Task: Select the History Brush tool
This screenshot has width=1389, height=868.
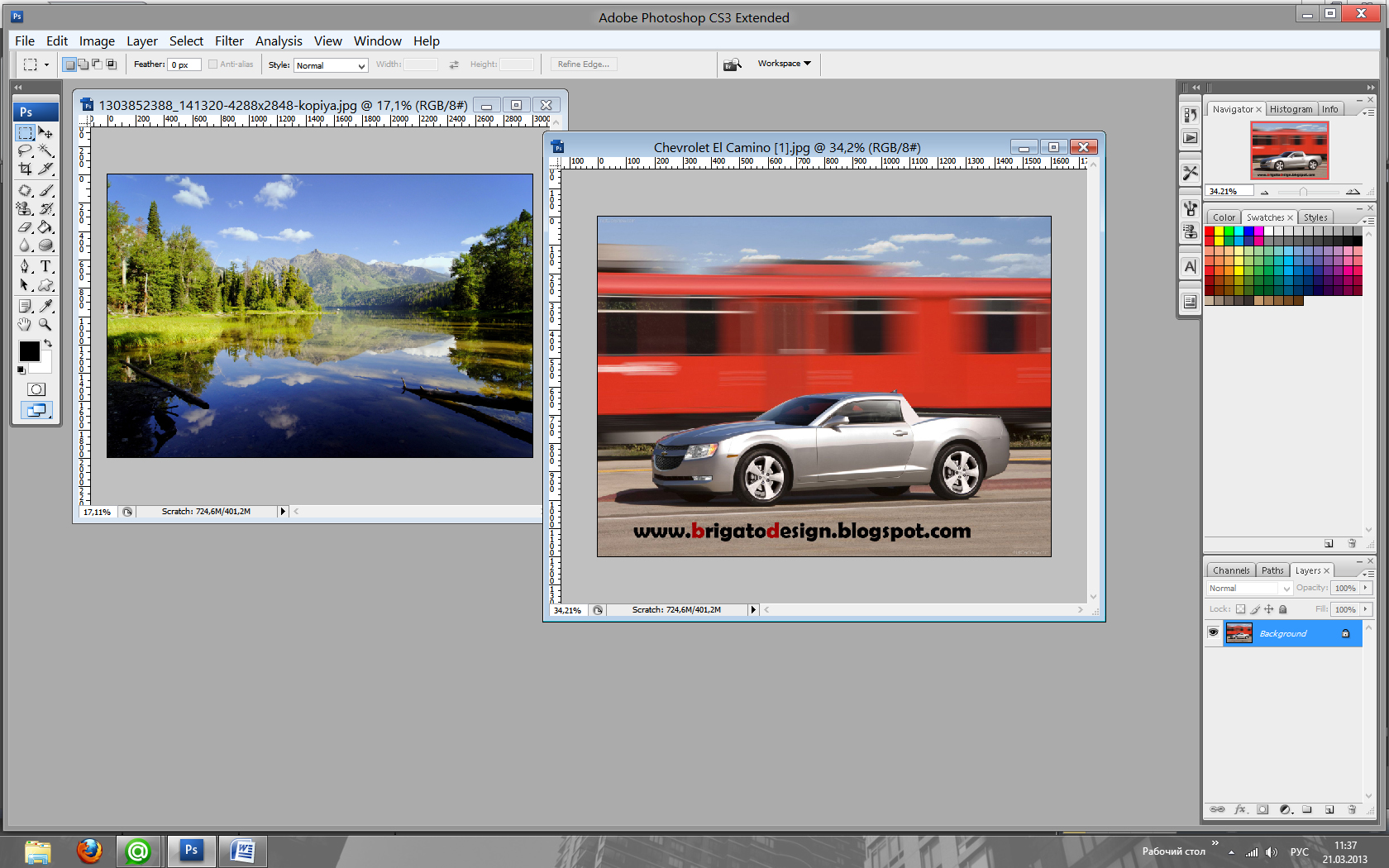Action: pyautogui.click(x=45, y=208)
